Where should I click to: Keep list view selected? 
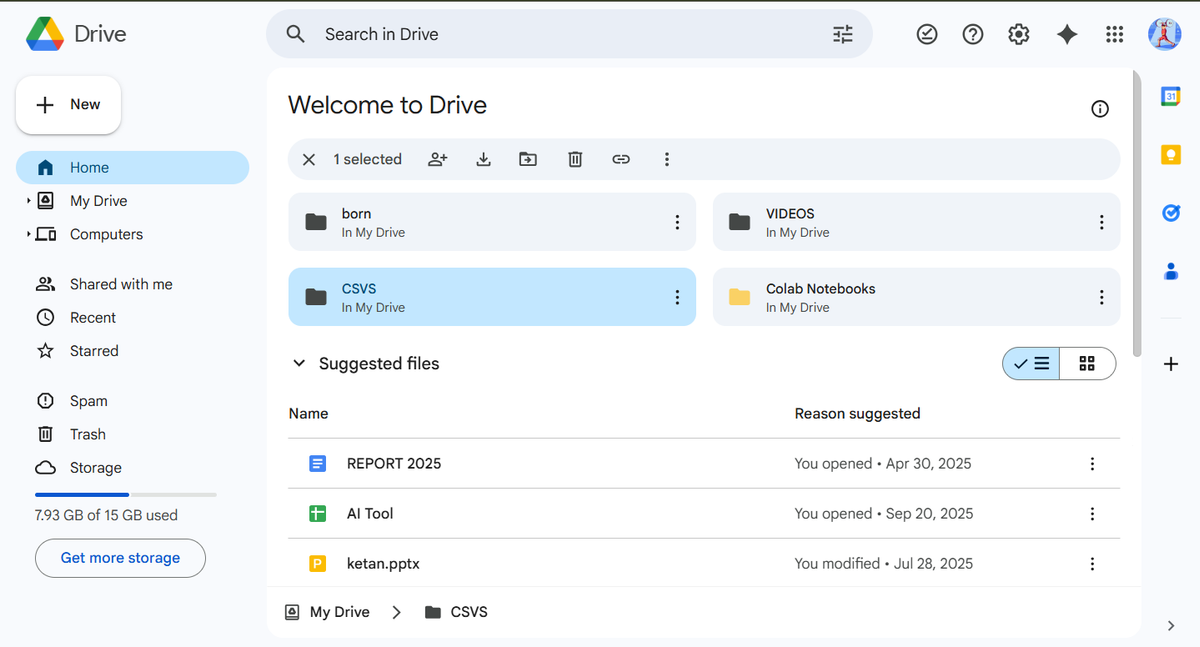coord(1030,363)
